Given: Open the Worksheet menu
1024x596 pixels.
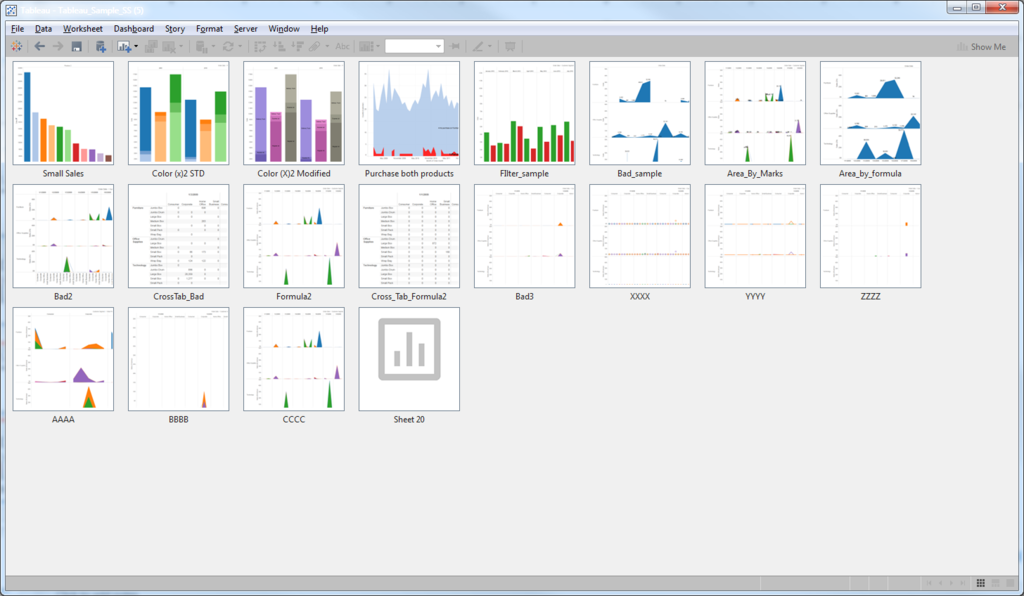Looking at the screenshot, I should click(82, 29).
